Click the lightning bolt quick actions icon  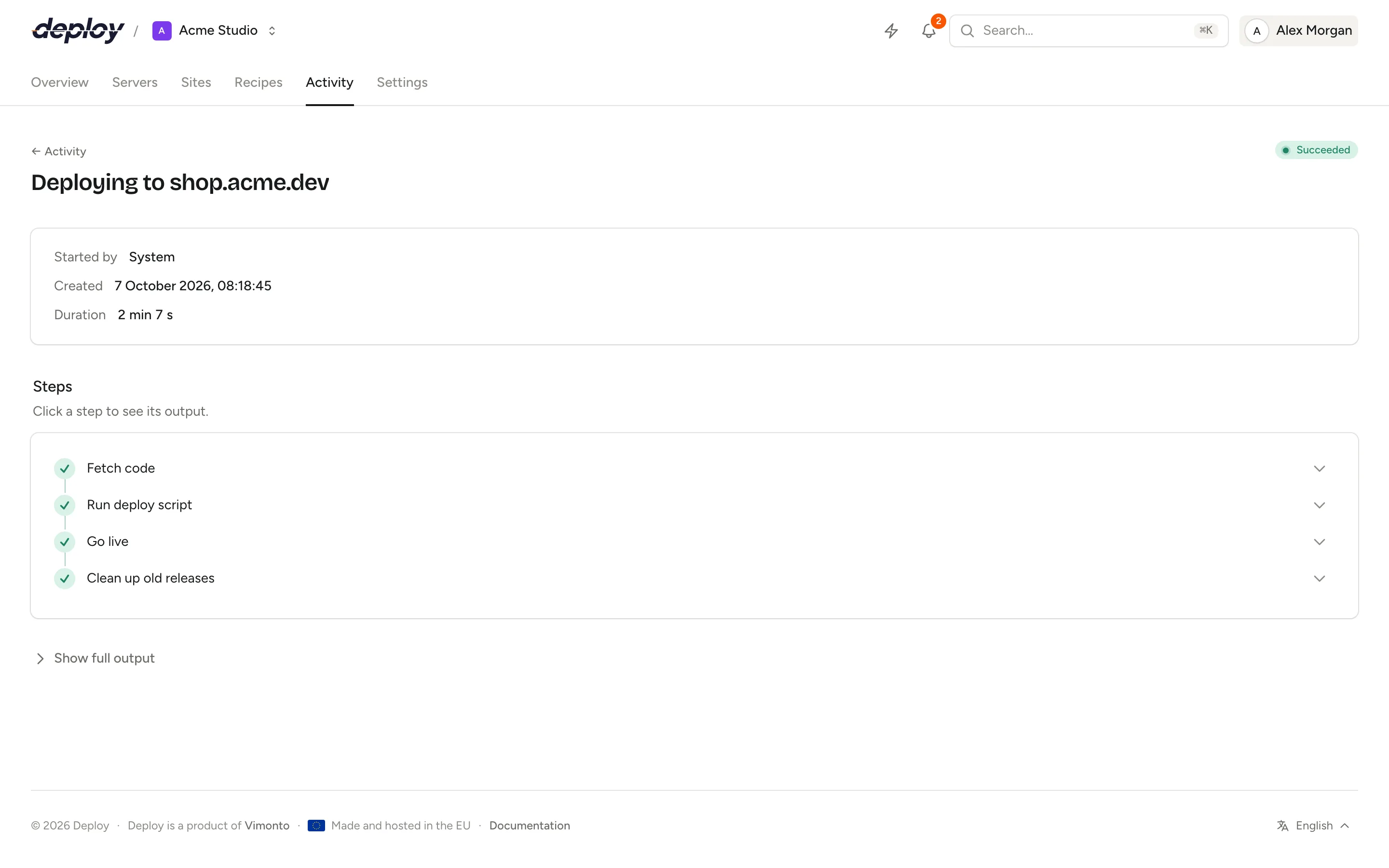pyautogui.click(x=891, y=30)
